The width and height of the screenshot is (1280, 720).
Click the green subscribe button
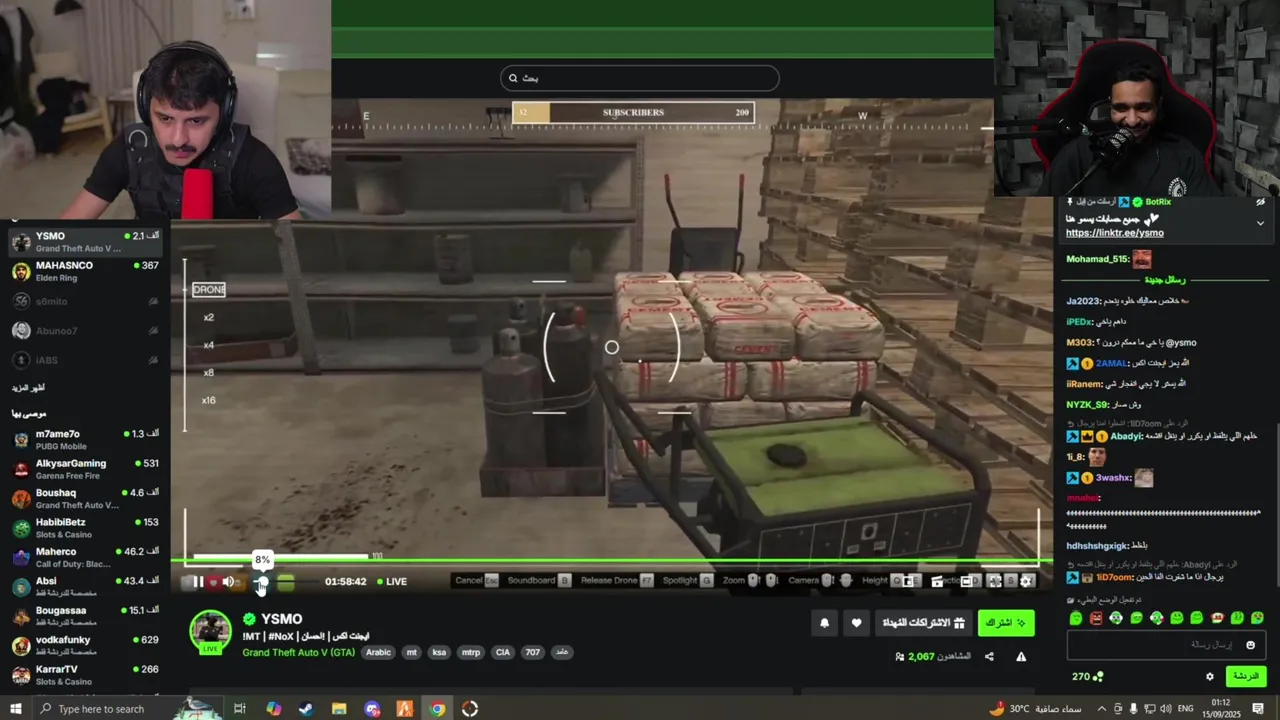tap(1006, 623)
